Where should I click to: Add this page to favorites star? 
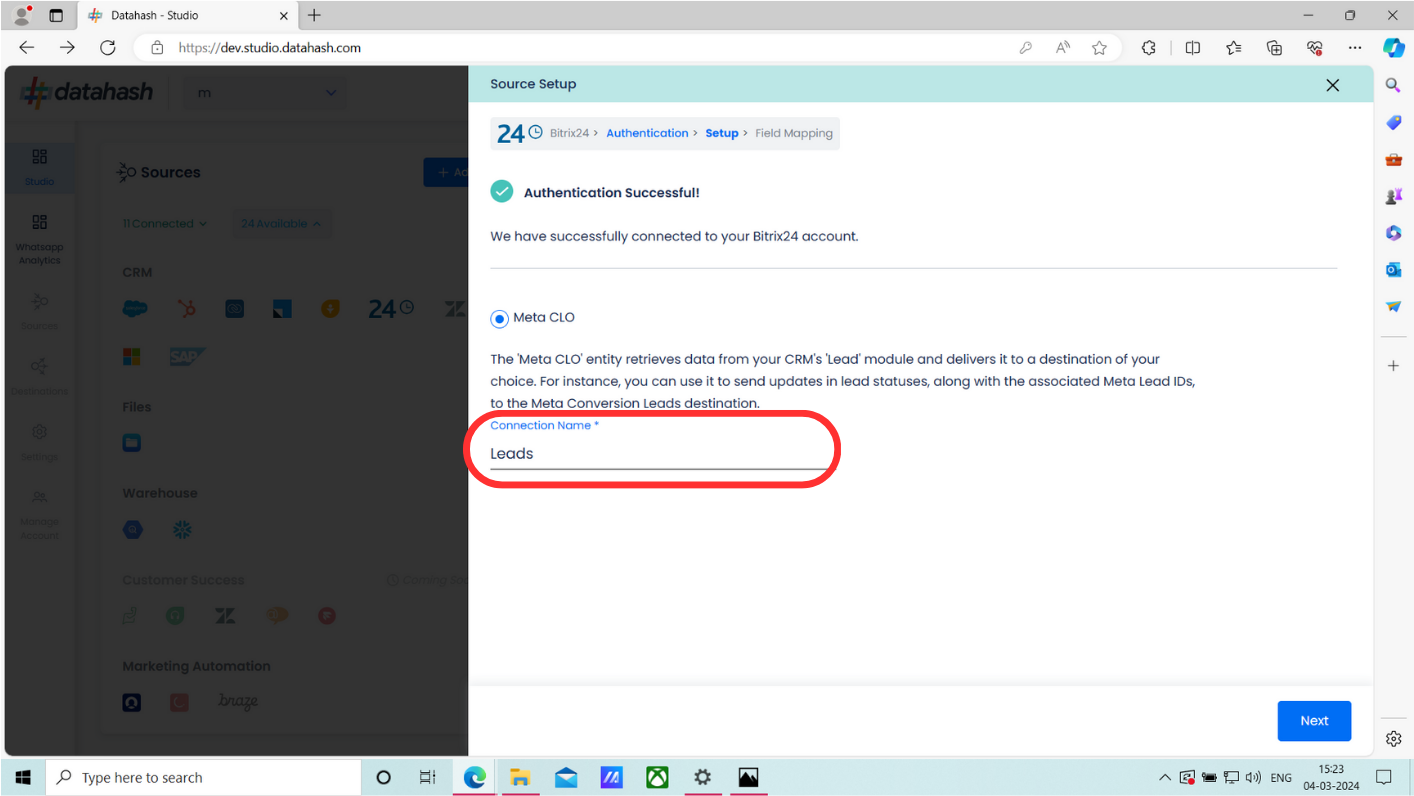click(x=1099, y=47)
